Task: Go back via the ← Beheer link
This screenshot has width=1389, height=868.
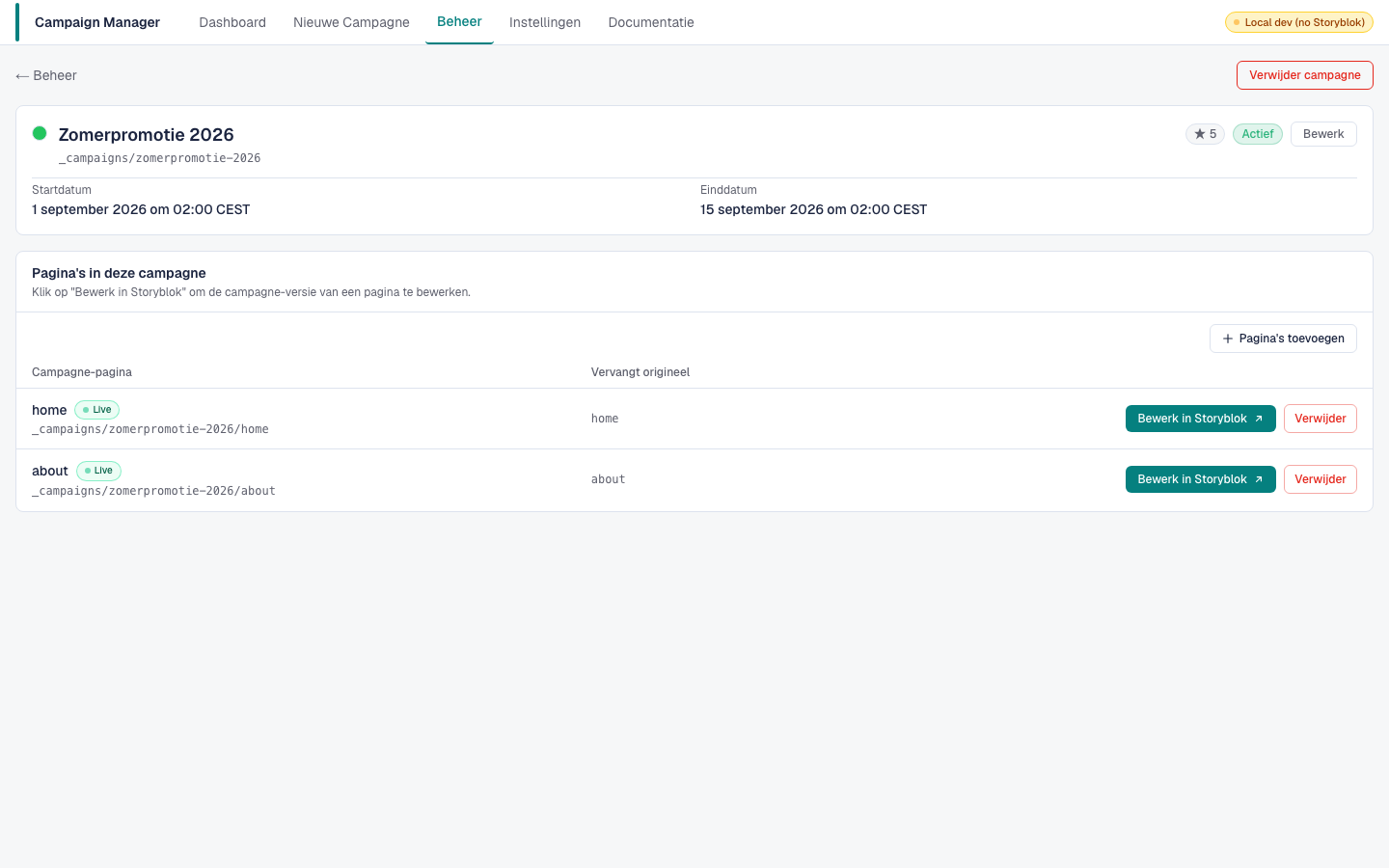Action: pos(46,75)
